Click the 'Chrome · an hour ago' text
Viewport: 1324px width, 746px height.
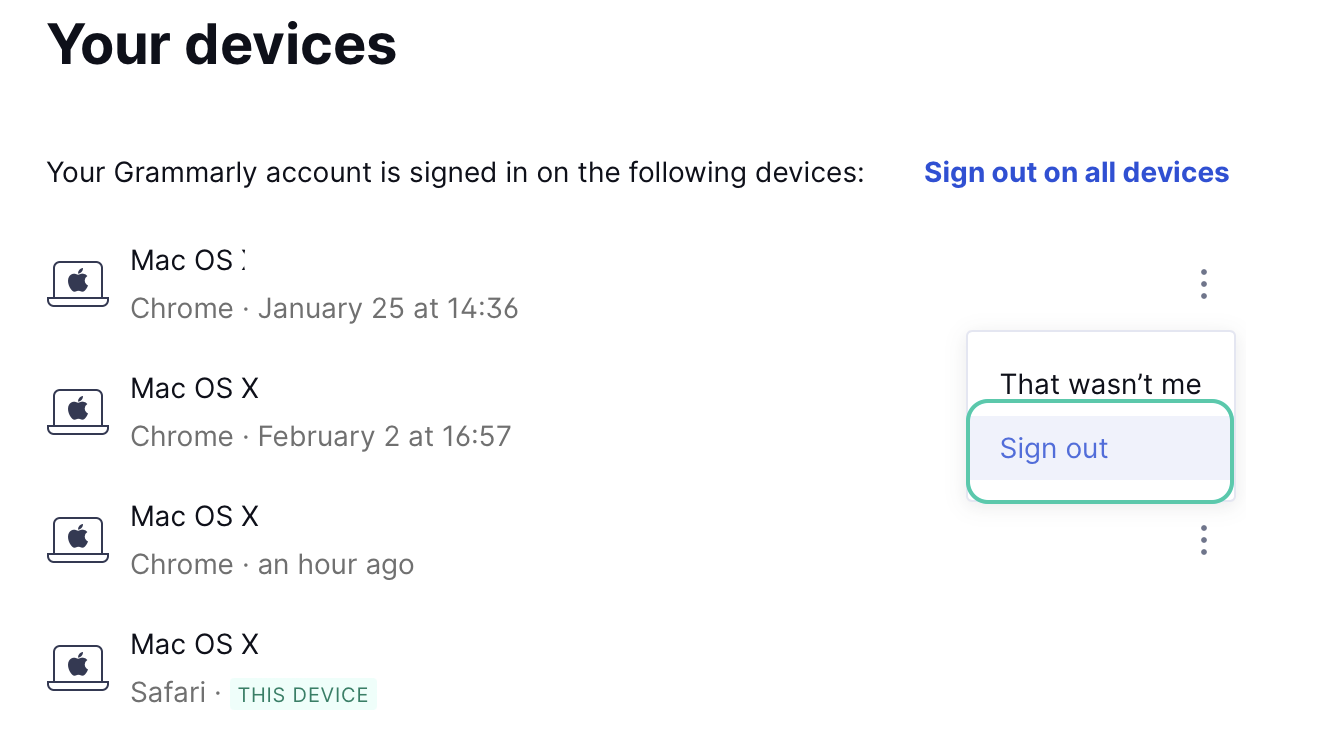click(x=272, y=564)
